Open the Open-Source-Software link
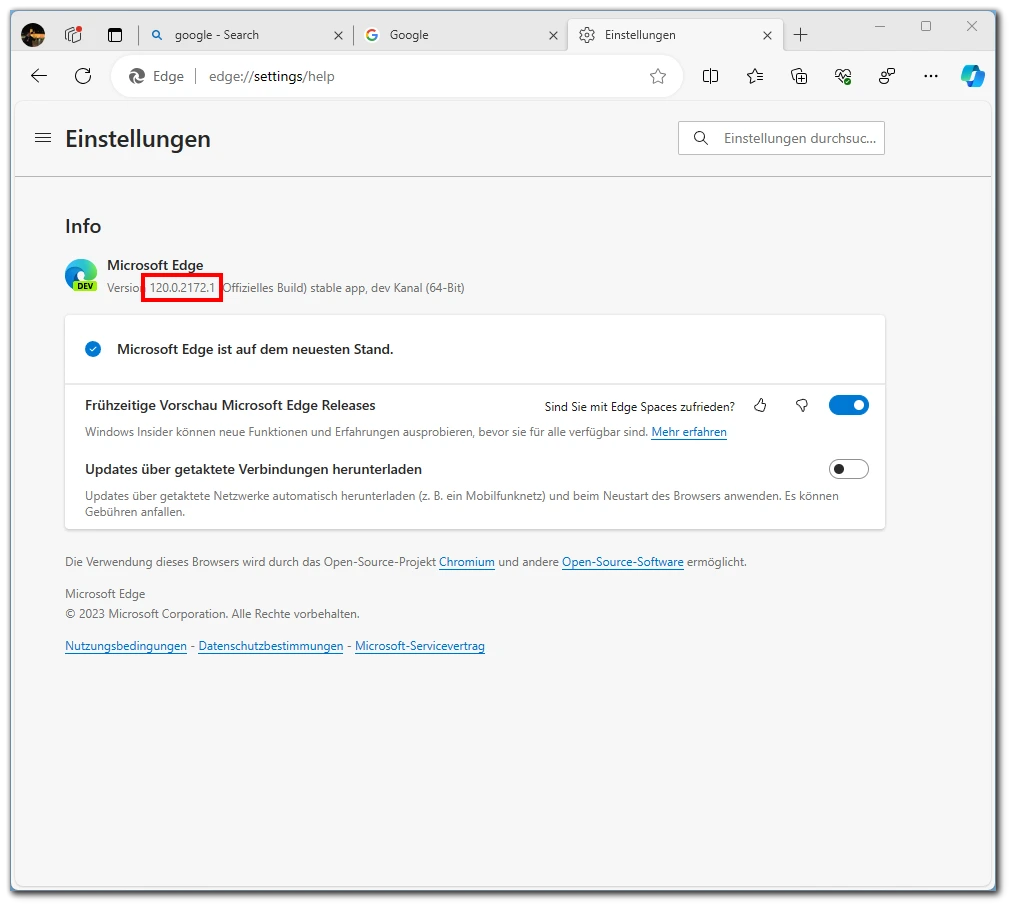 [623, 562]
